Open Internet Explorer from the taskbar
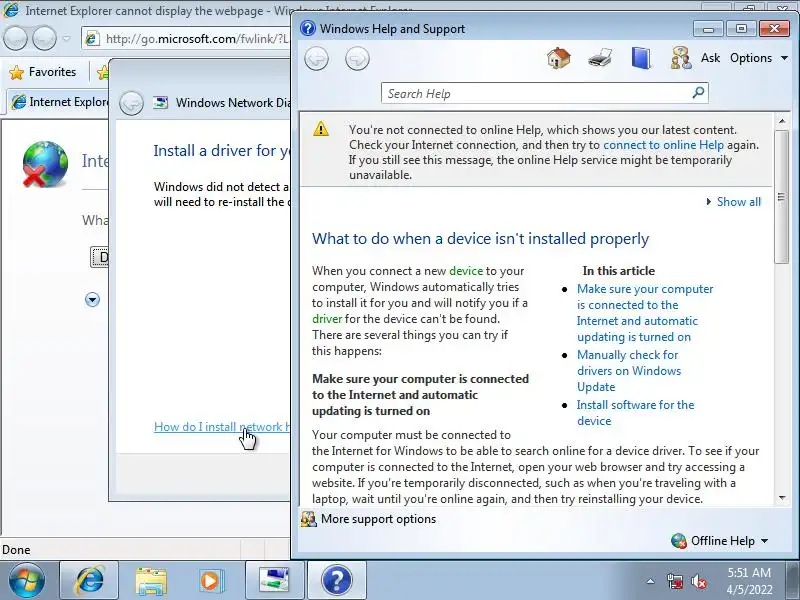 (x=89, y=580)
